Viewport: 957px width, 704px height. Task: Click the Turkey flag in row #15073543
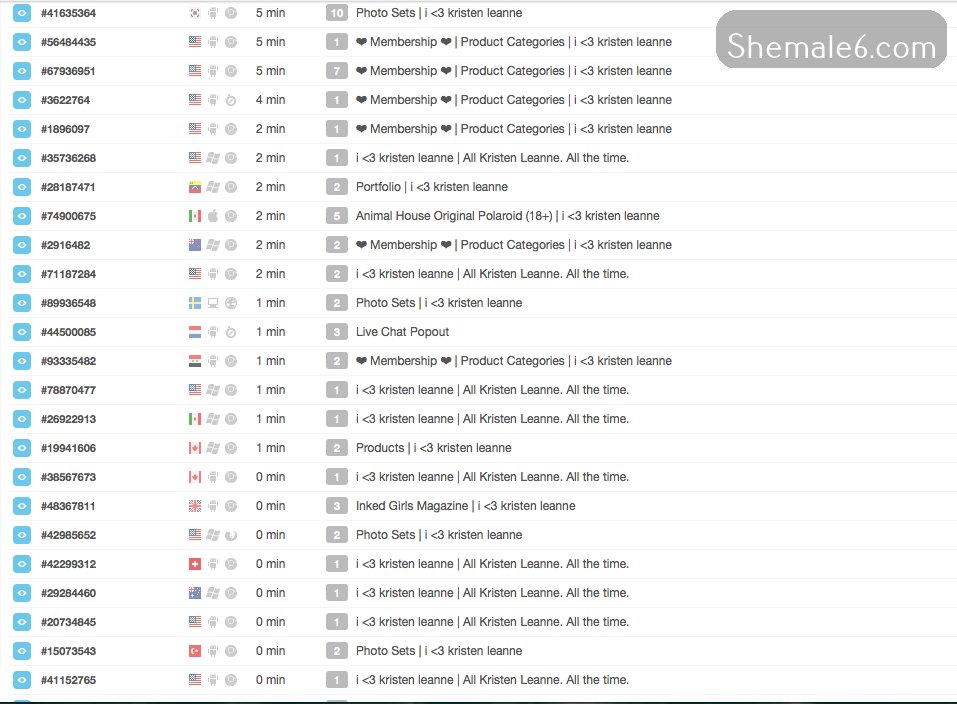195,651
